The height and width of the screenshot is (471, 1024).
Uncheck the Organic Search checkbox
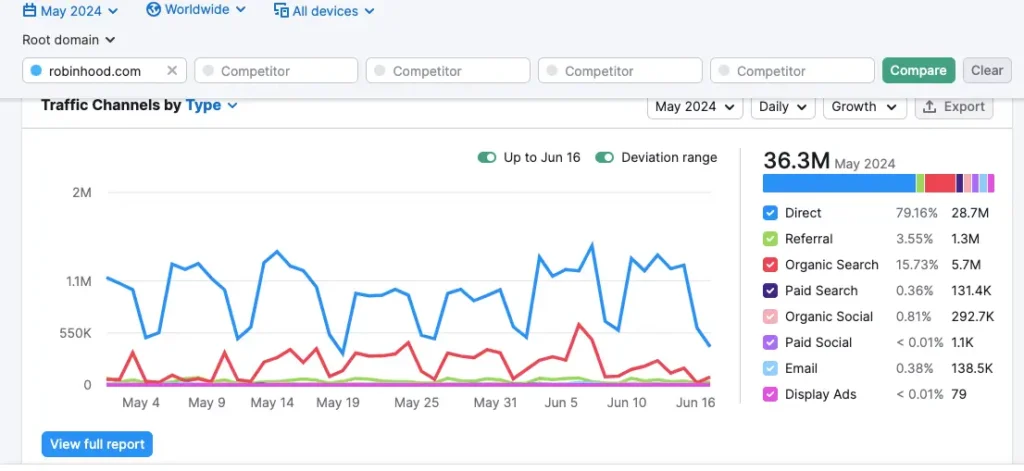pos(771,265)
